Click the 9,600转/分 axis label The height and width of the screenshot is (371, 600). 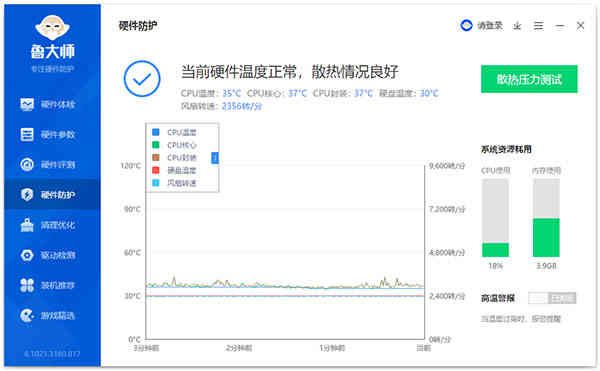[447, 166]
